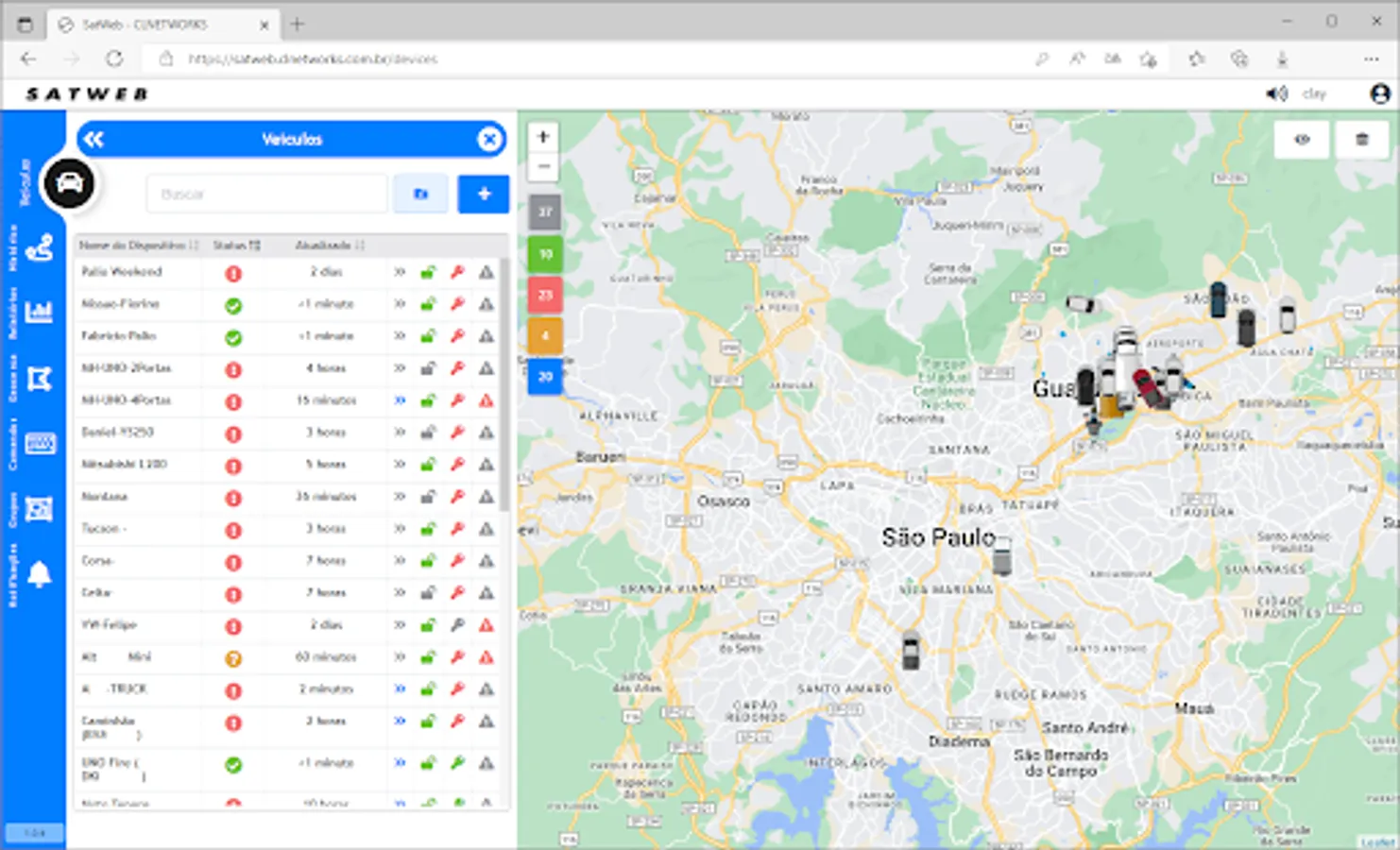Click the blue plus add vehicle button
Viewport: 1400px width, 850px height.
pyautogui.click(x=484, y=194)
